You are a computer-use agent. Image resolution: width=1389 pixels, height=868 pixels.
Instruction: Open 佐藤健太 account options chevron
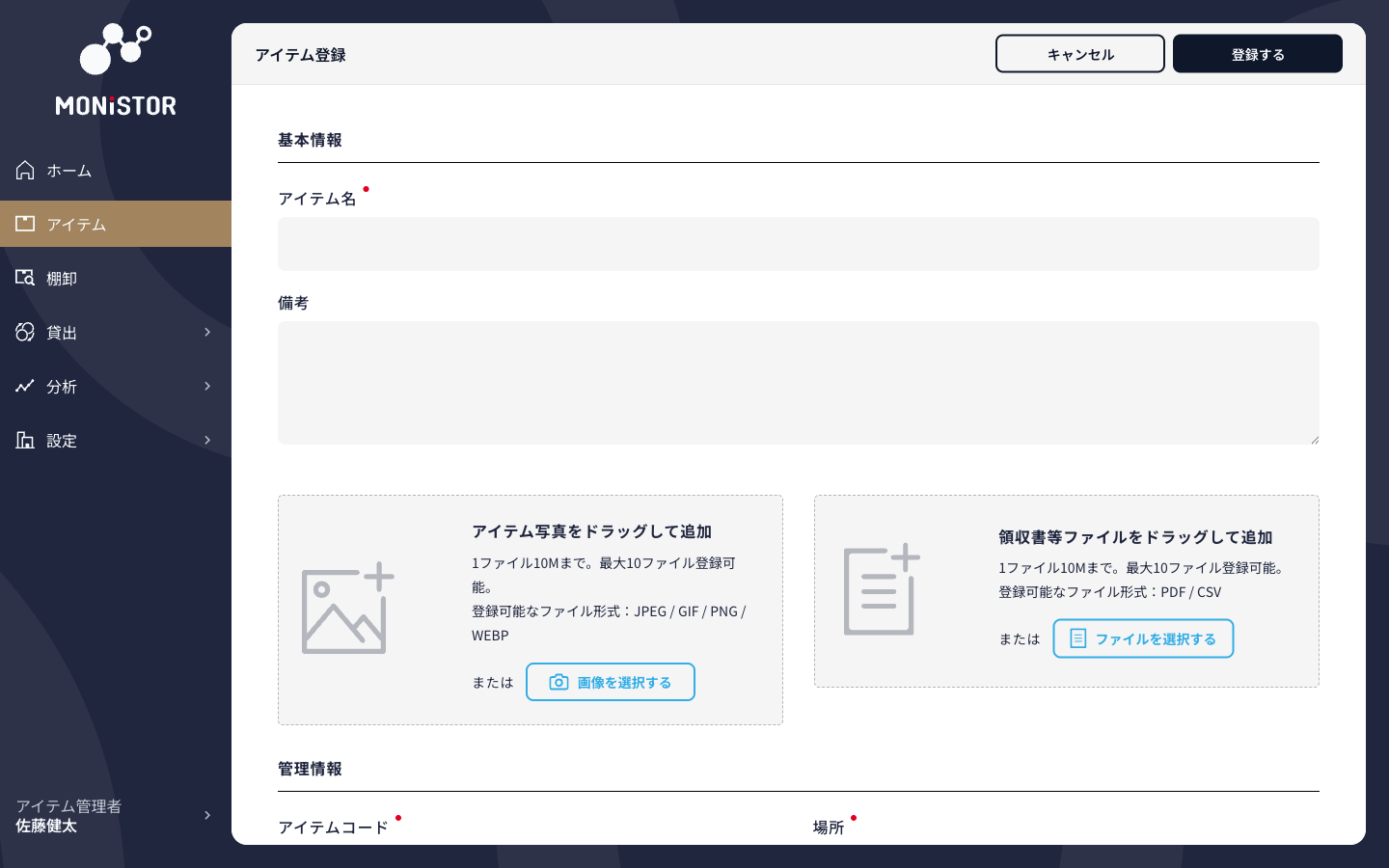(206, 815)
